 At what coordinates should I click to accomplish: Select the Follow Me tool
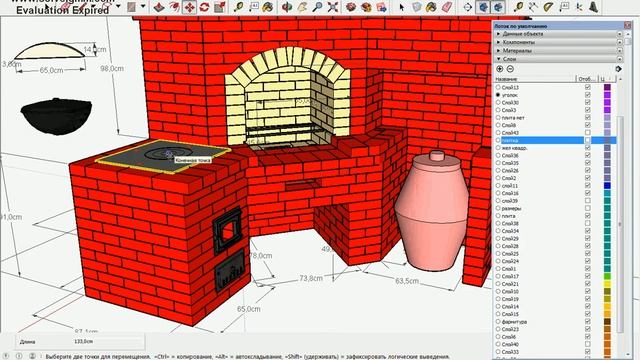(x=174, y=7)
